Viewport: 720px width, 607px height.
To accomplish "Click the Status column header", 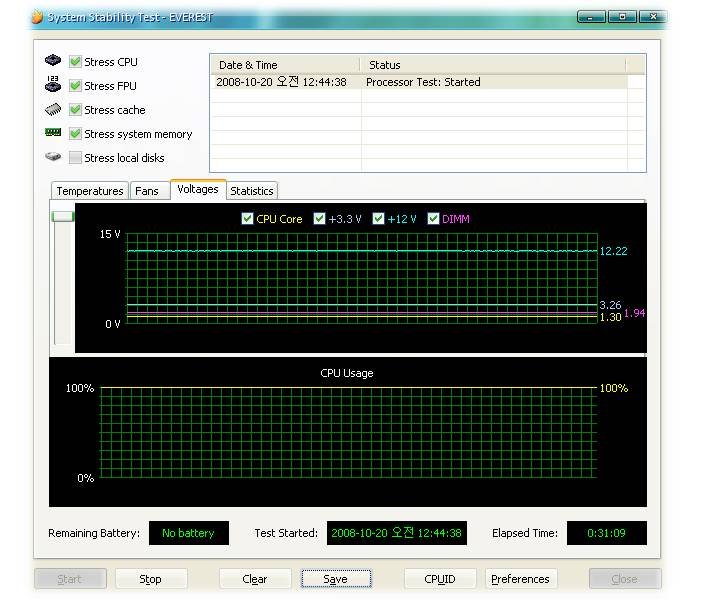I will [x=493, y=65].
